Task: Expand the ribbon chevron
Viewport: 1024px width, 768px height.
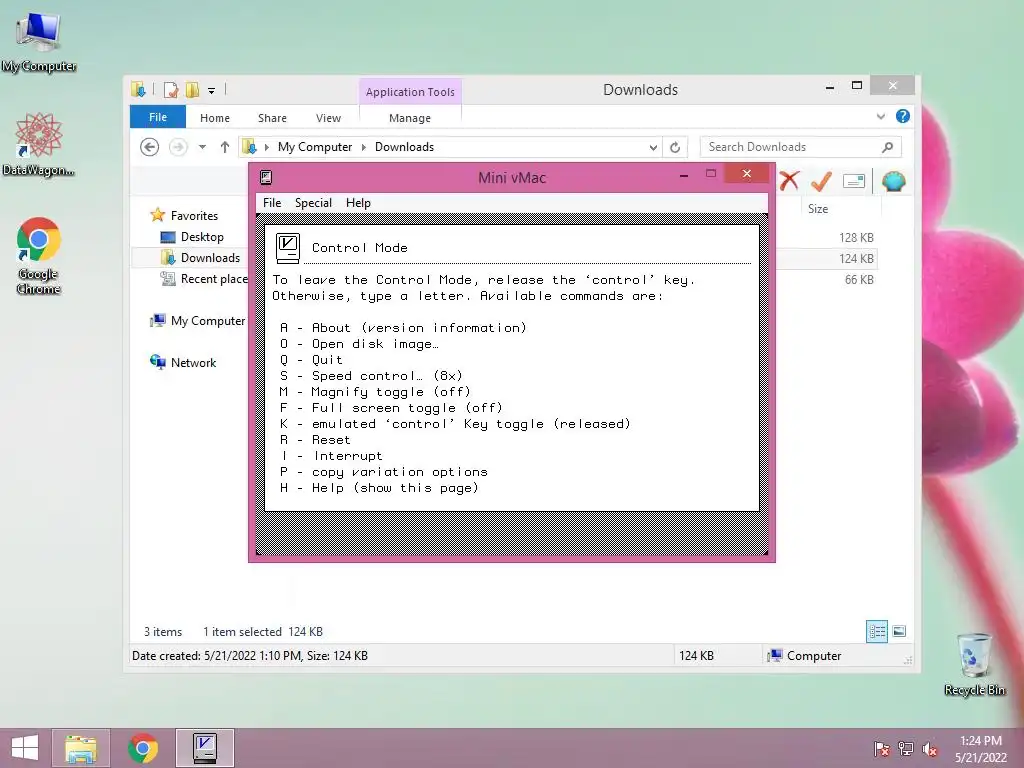Action: [881, 117]
